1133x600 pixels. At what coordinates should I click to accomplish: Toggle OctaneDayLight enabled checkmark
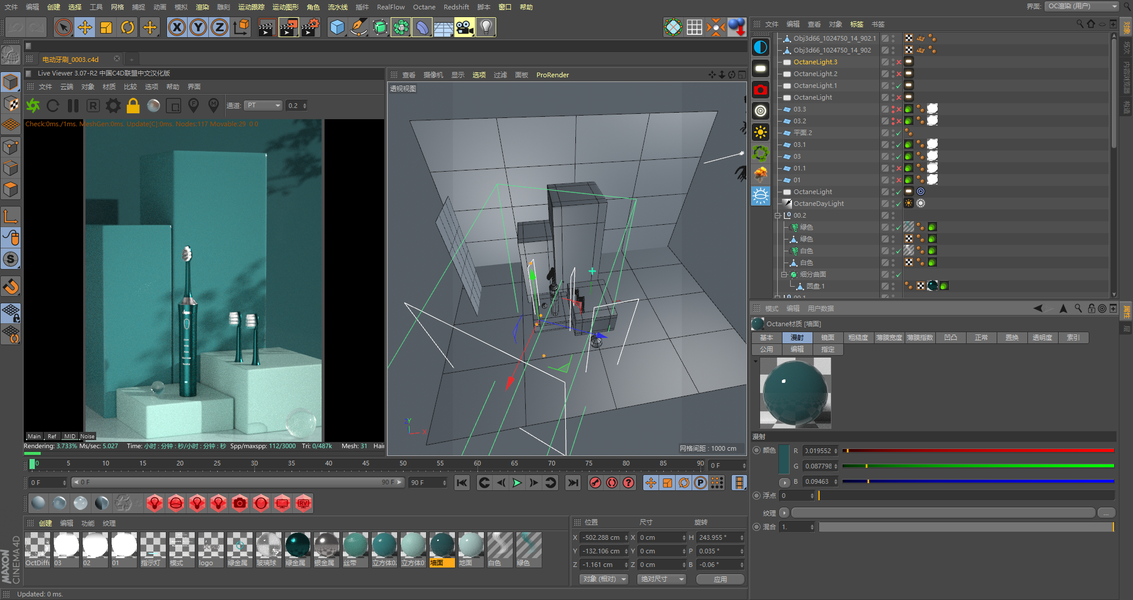point(899,203)
